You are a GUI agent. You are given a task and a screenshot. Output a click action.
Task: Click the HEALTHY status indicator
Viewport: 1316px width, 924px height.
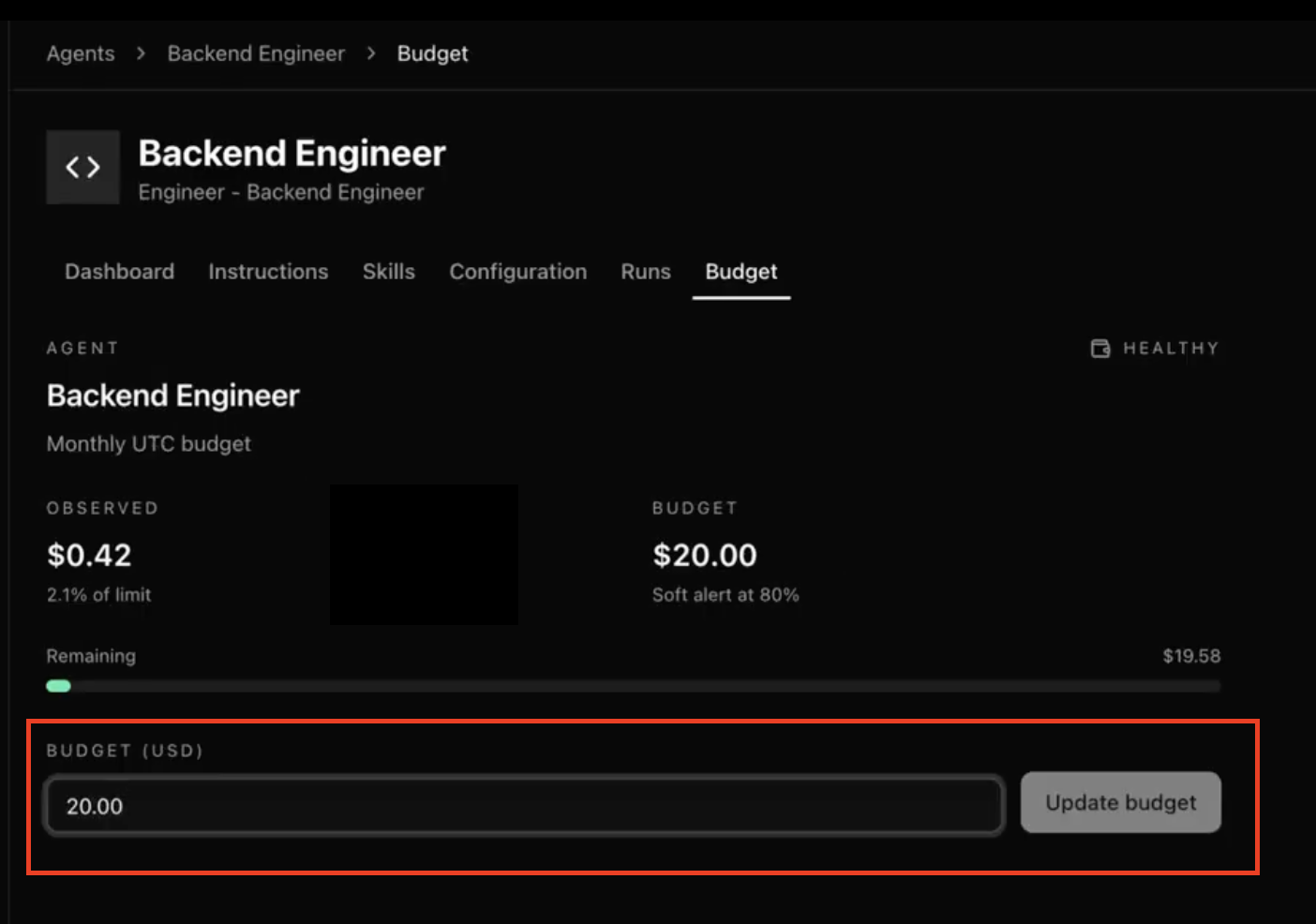coord(1170,348)
